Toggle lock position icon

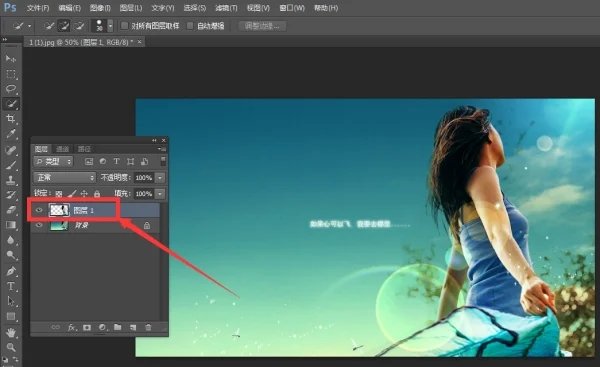coord(84,194)
